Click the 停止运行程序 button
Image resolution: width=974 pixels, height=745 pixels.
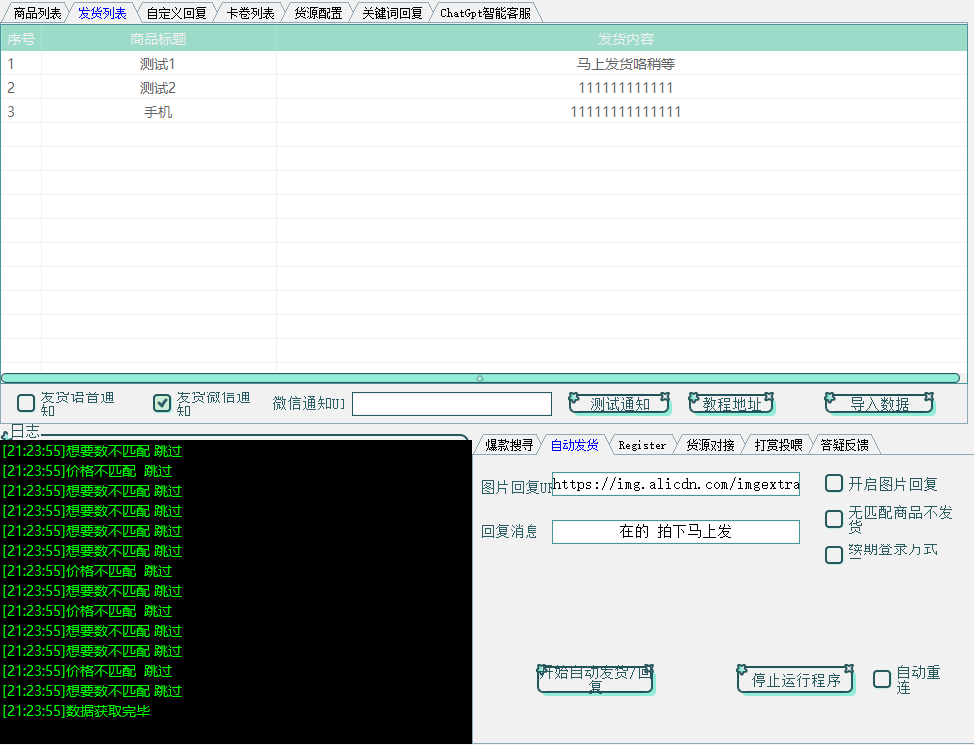click(795, 679)
